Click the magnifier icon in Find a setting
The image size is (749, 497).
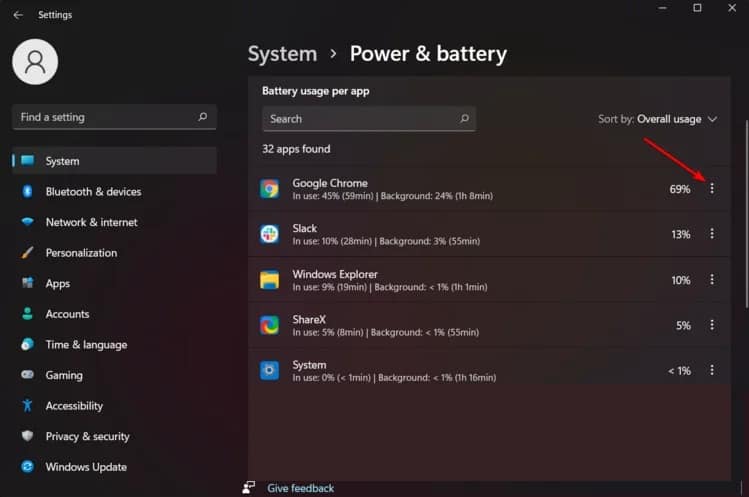[203, 117]
